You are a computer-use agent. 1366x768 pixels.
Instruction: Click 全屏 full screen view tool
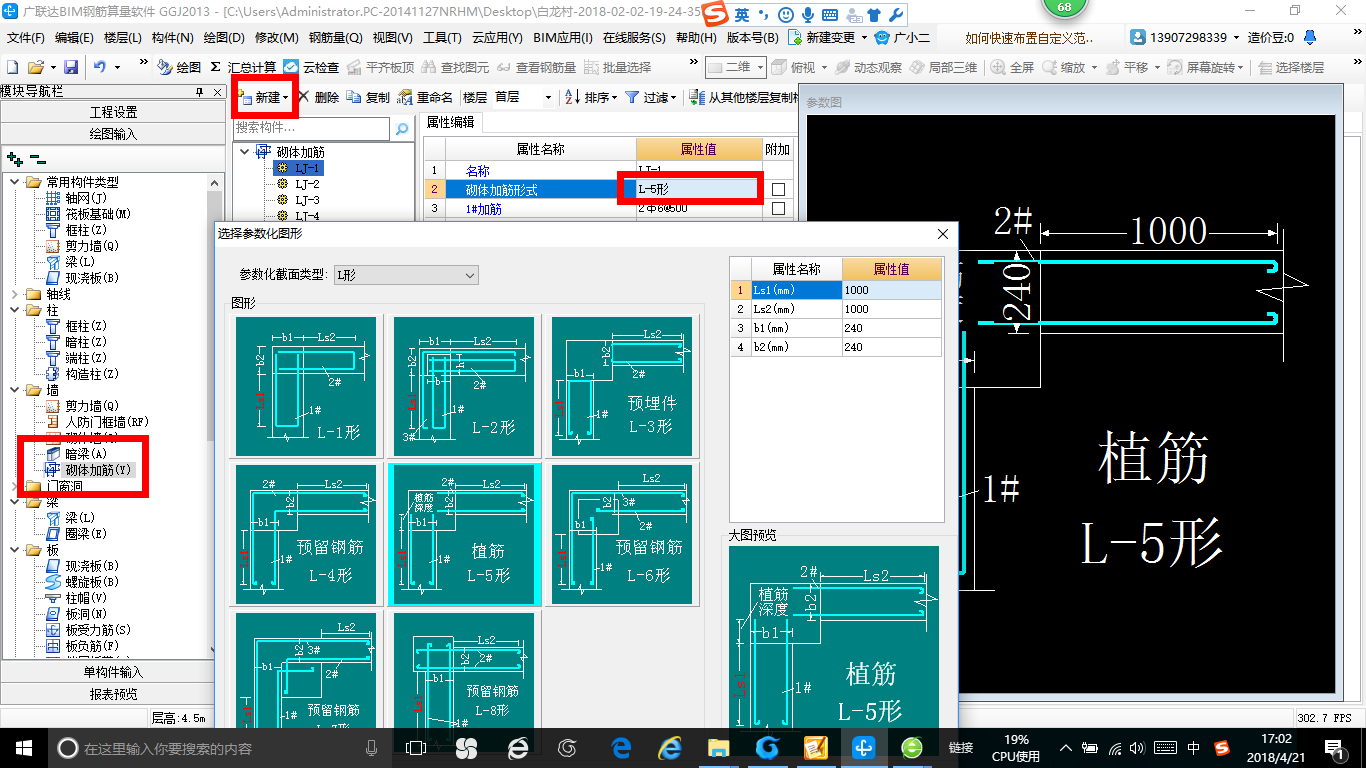coord(1013,67)
